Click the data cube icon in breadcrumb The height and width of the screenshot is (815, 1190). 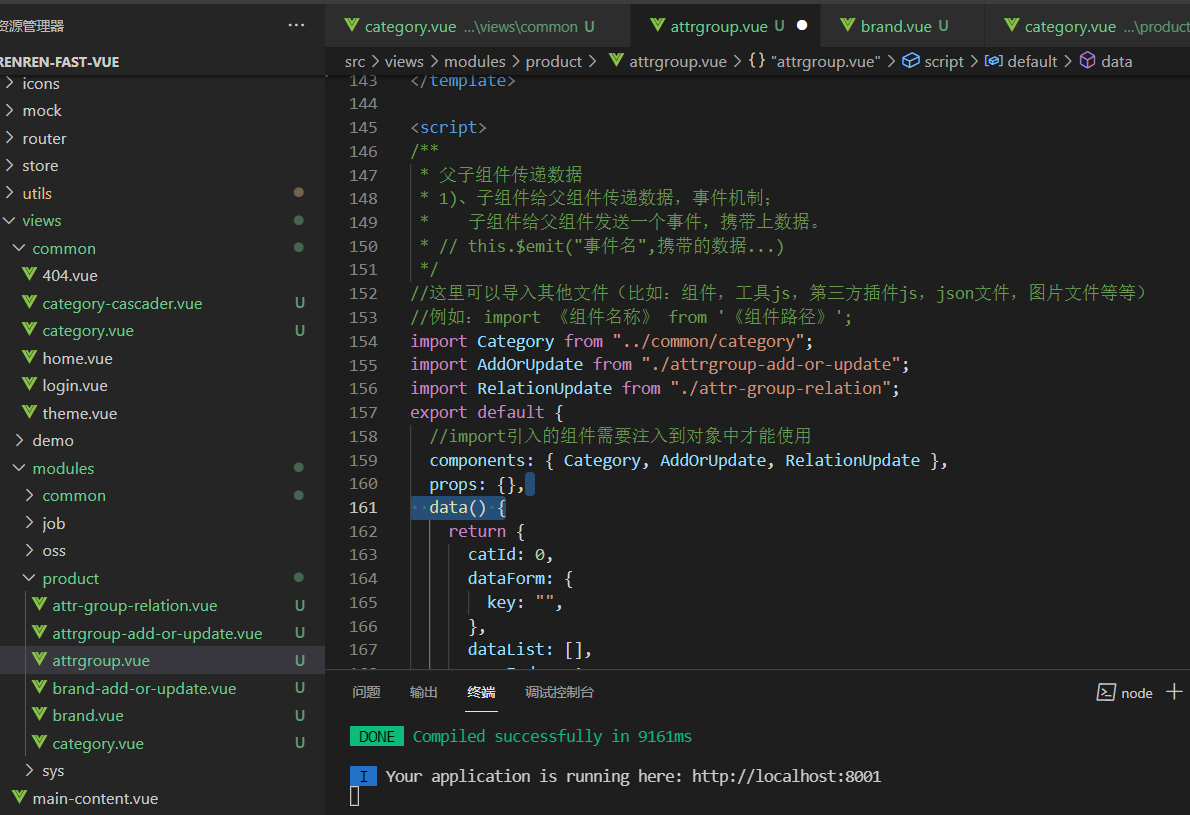point(1087,61)
